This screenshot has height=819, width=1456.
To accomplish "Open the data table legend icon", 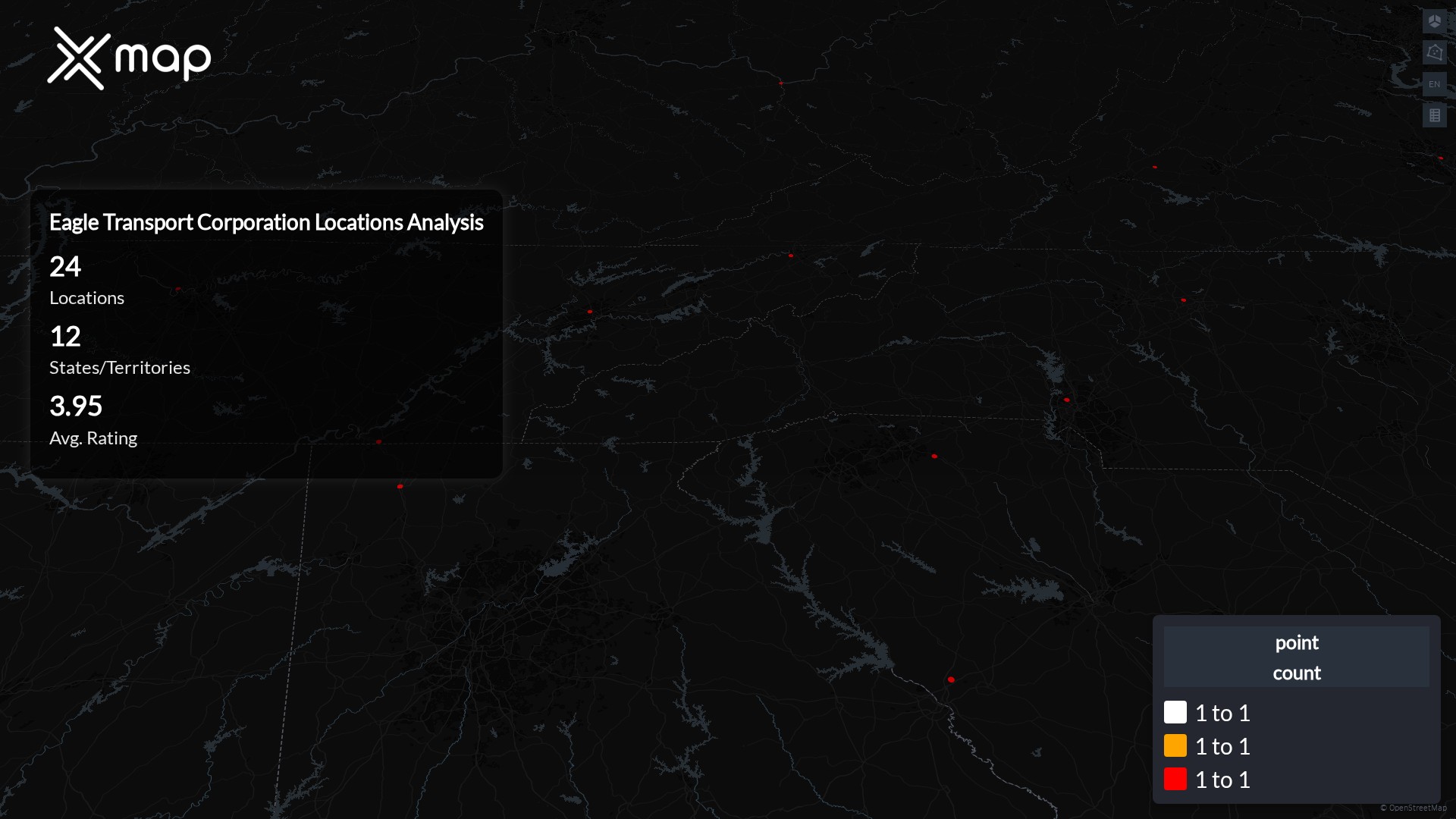I will pyautogui.click(x=1434, y=115).
